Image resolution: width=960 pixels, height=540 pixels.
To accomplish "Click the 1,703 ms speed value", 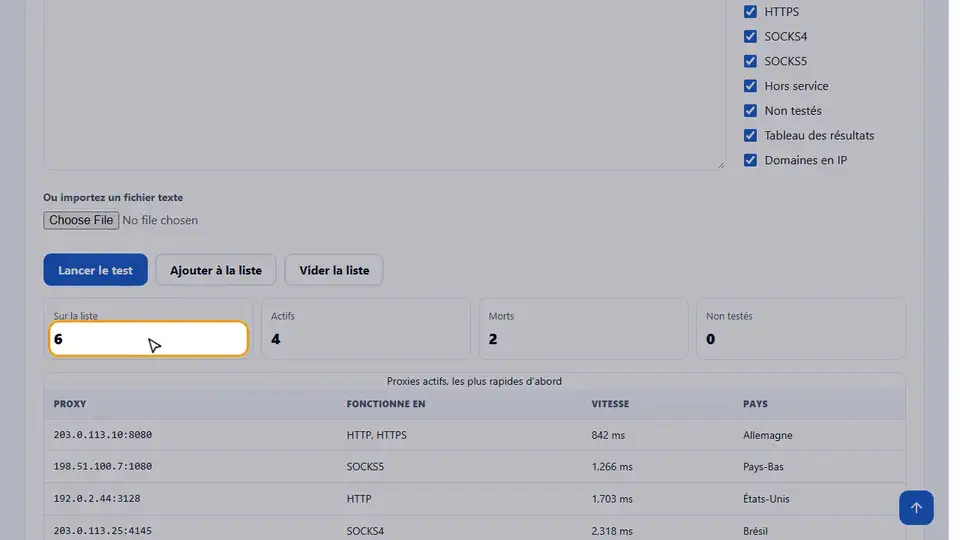I will pos(612,499).
